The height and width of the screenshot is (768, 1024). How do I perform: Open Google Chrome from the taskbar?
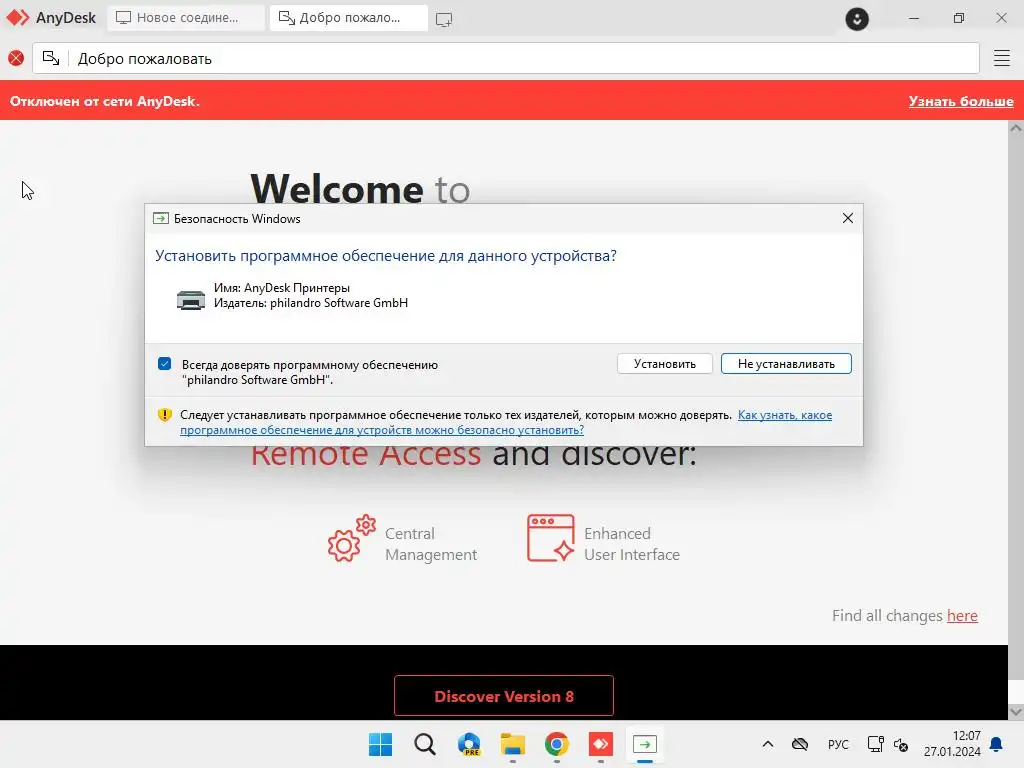(556, 744)
